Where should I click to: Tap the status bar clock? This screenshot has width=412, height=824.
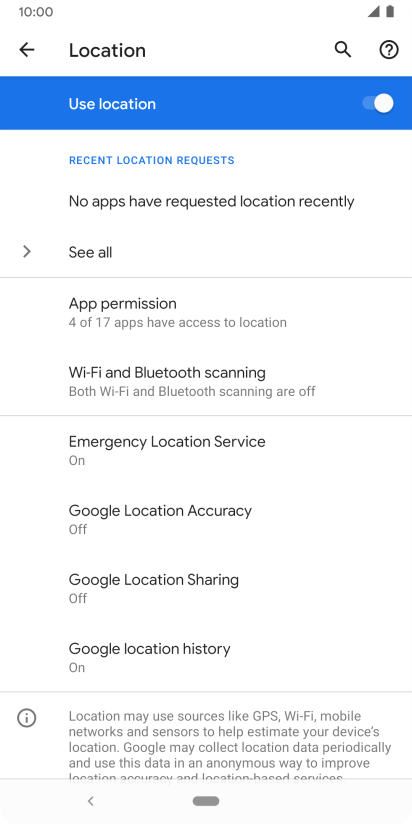pyautogui.click(x=36, y=12)
